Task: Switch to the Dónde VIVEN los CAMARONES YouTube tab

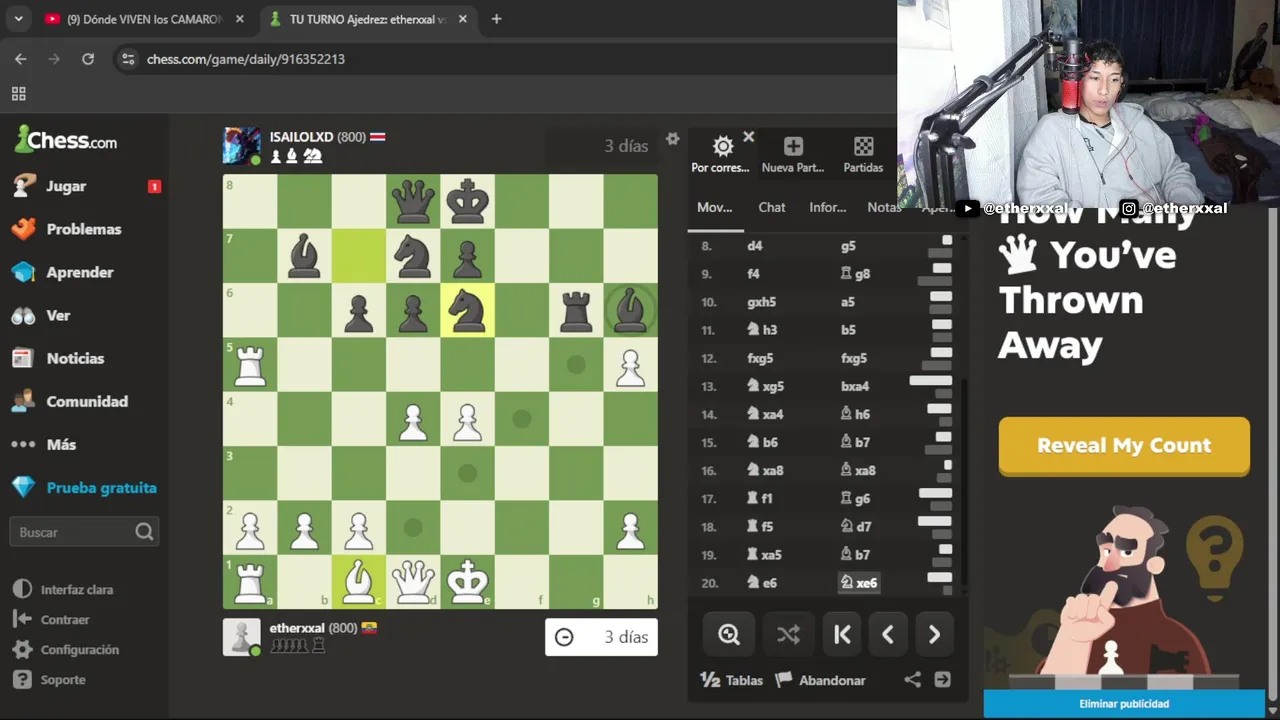Action: pyautogui.click(x=145, y=19)
